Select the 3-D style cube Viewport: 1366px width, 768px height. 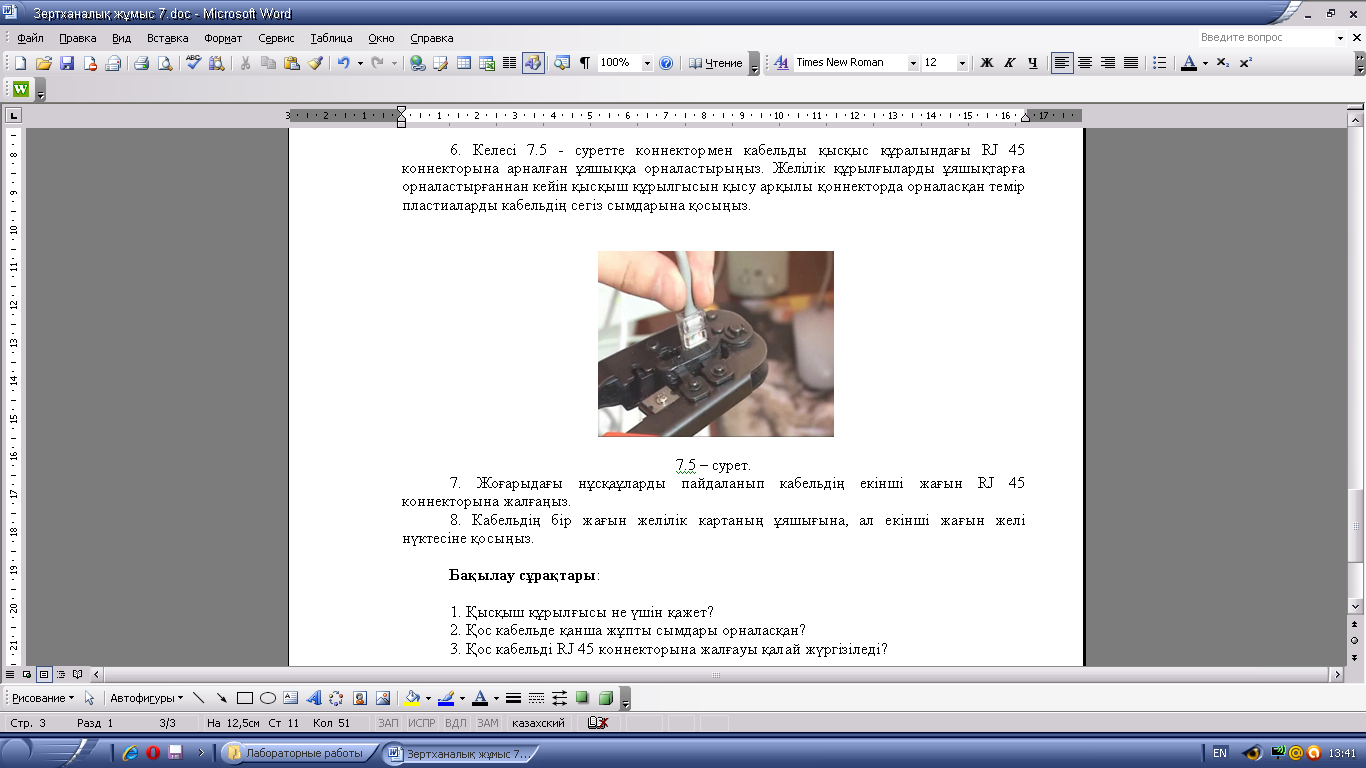[605, 698]
